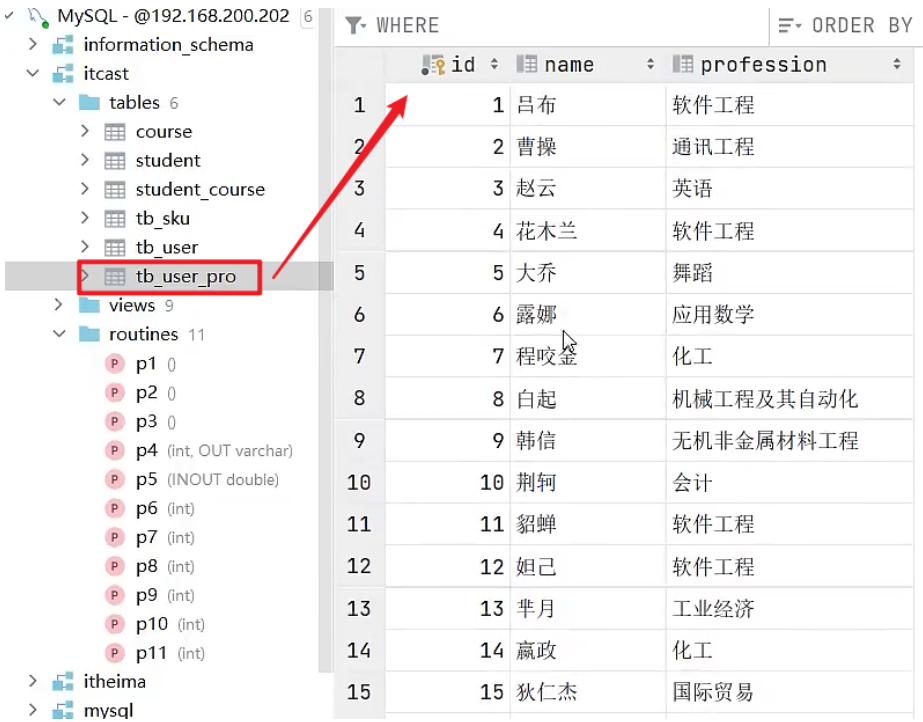Click the views folder icon
This screenshot has height=722, width=923.
89,305
